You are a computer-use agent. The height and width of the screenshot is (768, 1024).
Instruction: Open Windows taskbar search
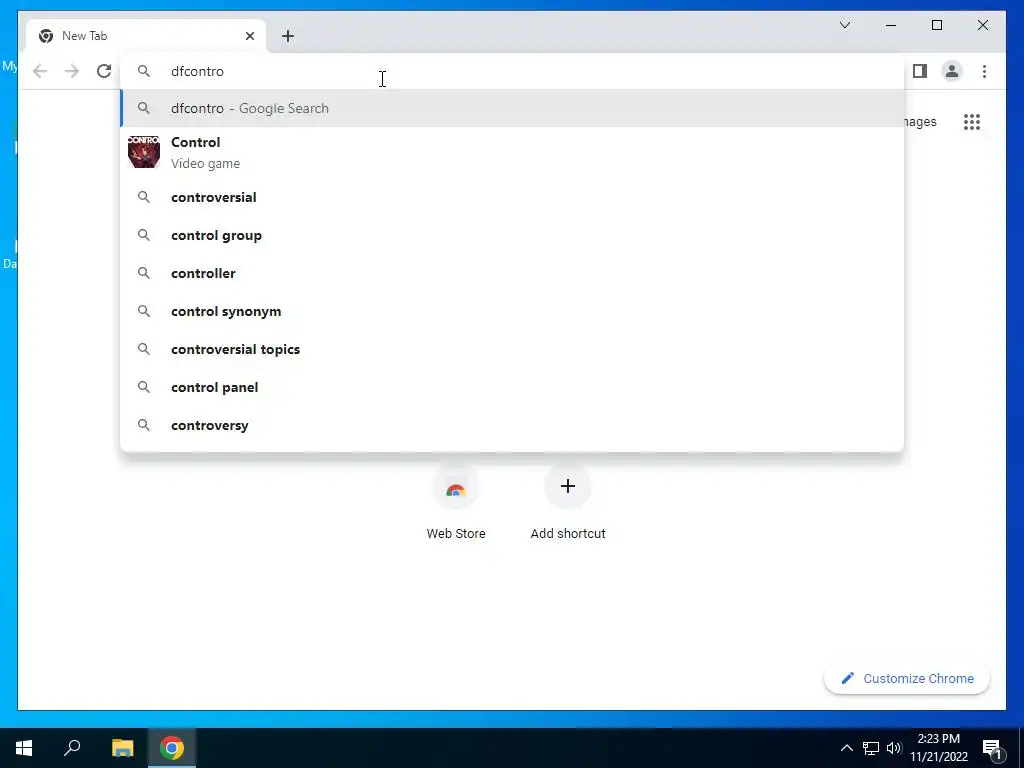click(x=72, y=748)
